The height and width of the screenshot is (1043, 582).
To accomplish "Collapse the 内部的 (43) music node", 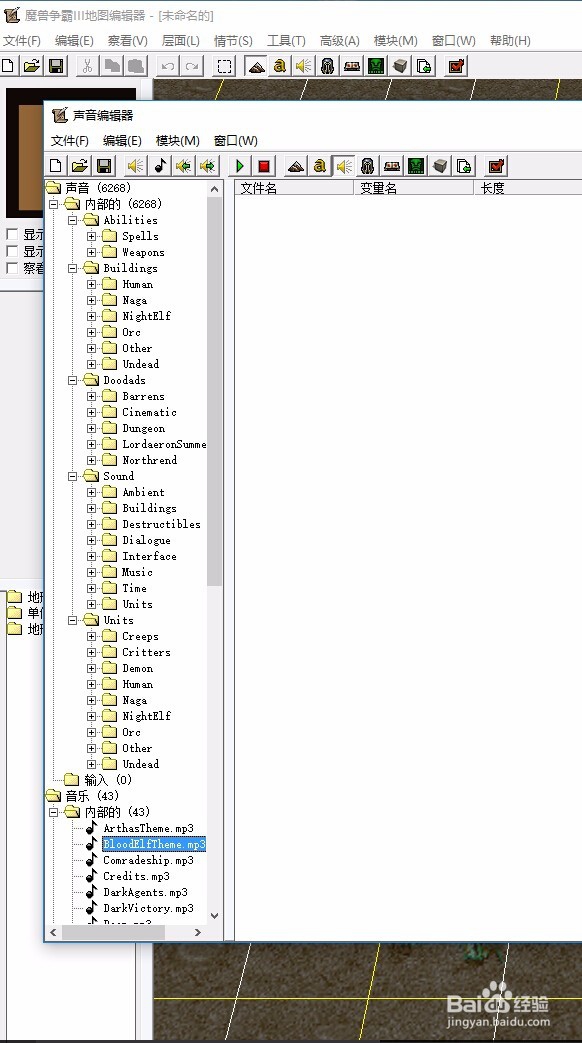I will (x=53, y=812).
